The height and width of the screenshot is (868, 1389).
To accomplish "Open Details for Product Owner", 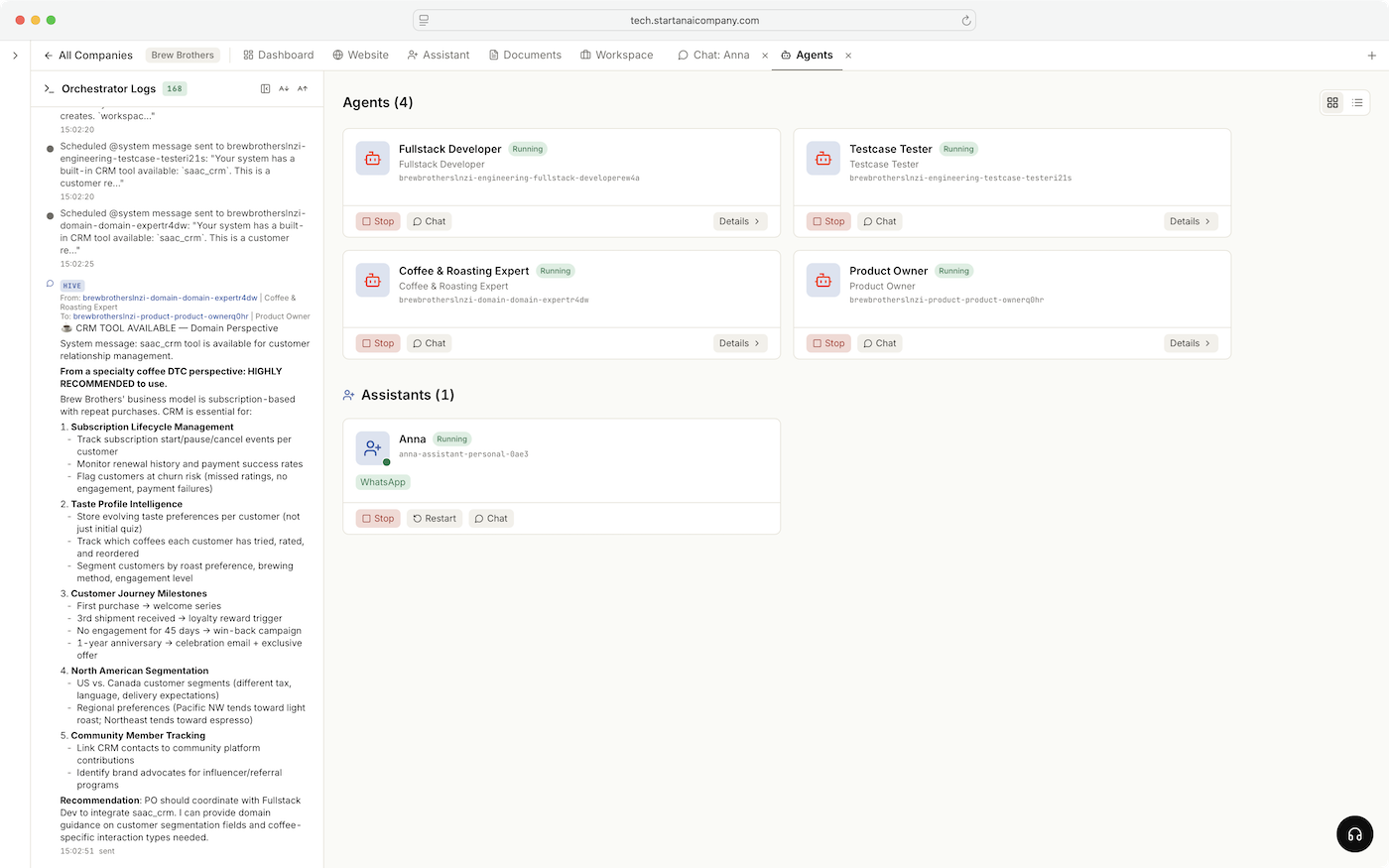I will click(x=1191, y=343).
